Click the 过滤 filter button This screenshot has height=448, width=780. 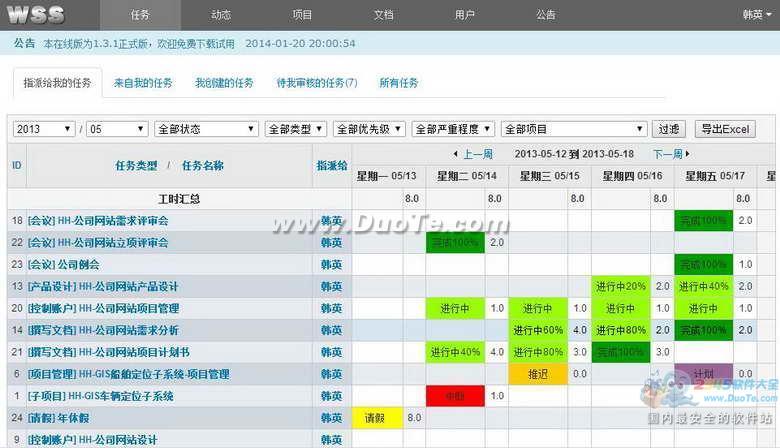pyautogui.click(x=669, y=129)
